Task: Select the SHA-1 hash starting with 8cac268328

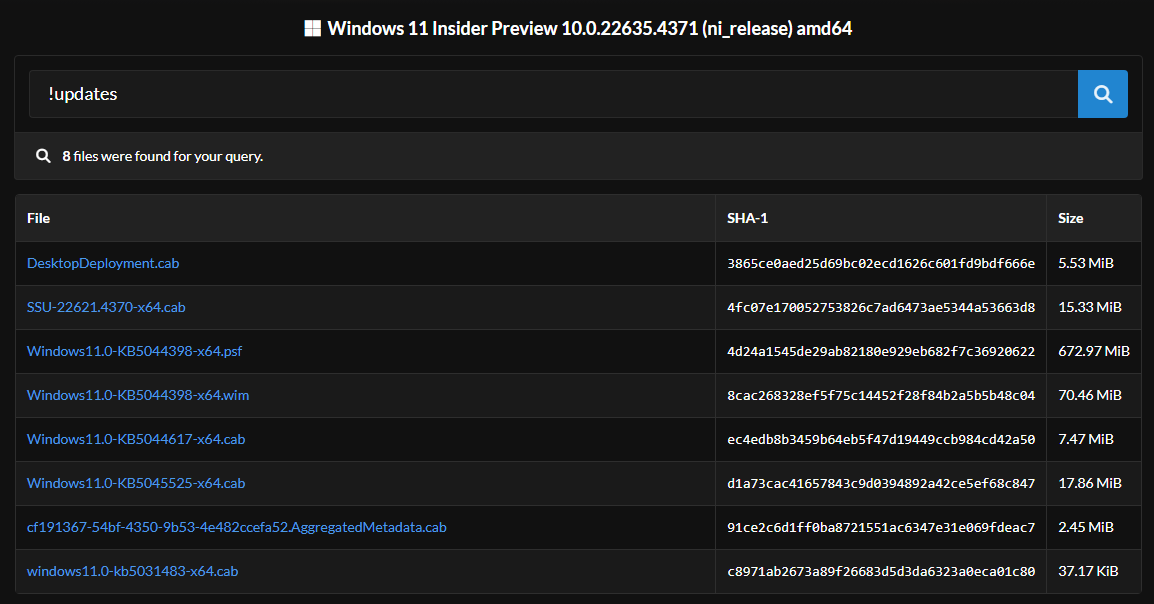Action: [x=881, y=395]
